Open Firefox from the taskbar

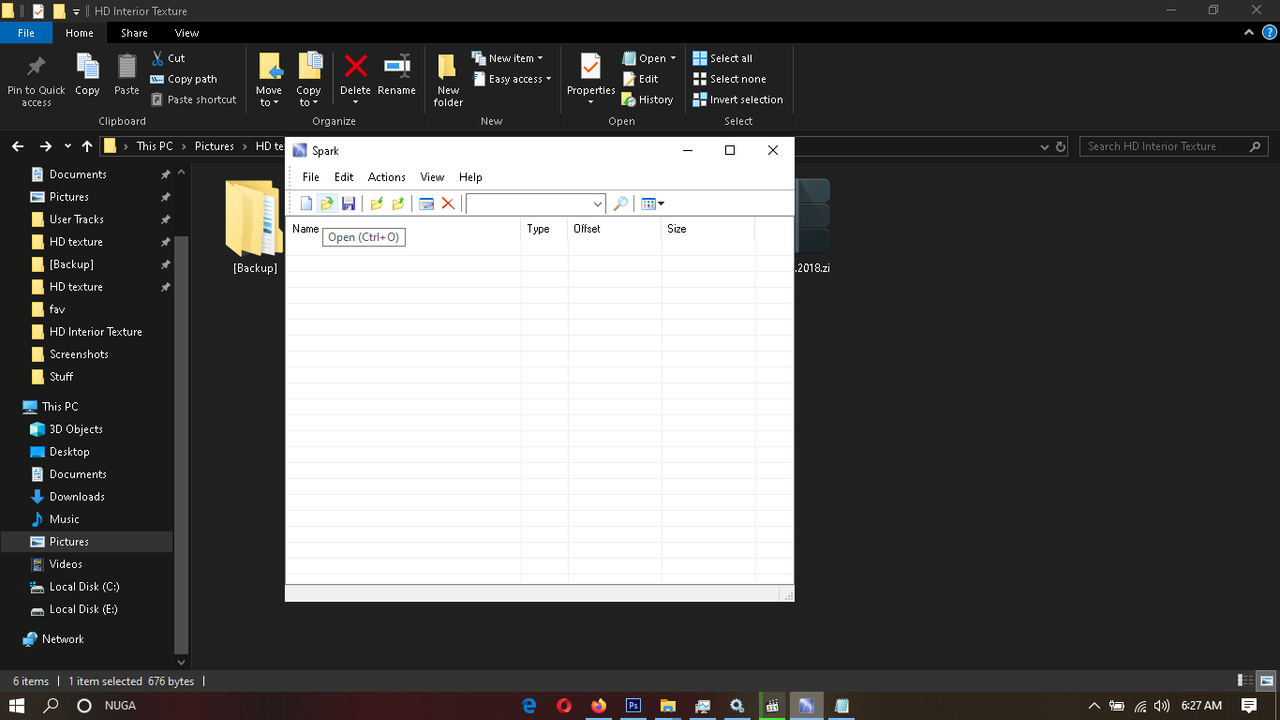(x=599, y=705)
